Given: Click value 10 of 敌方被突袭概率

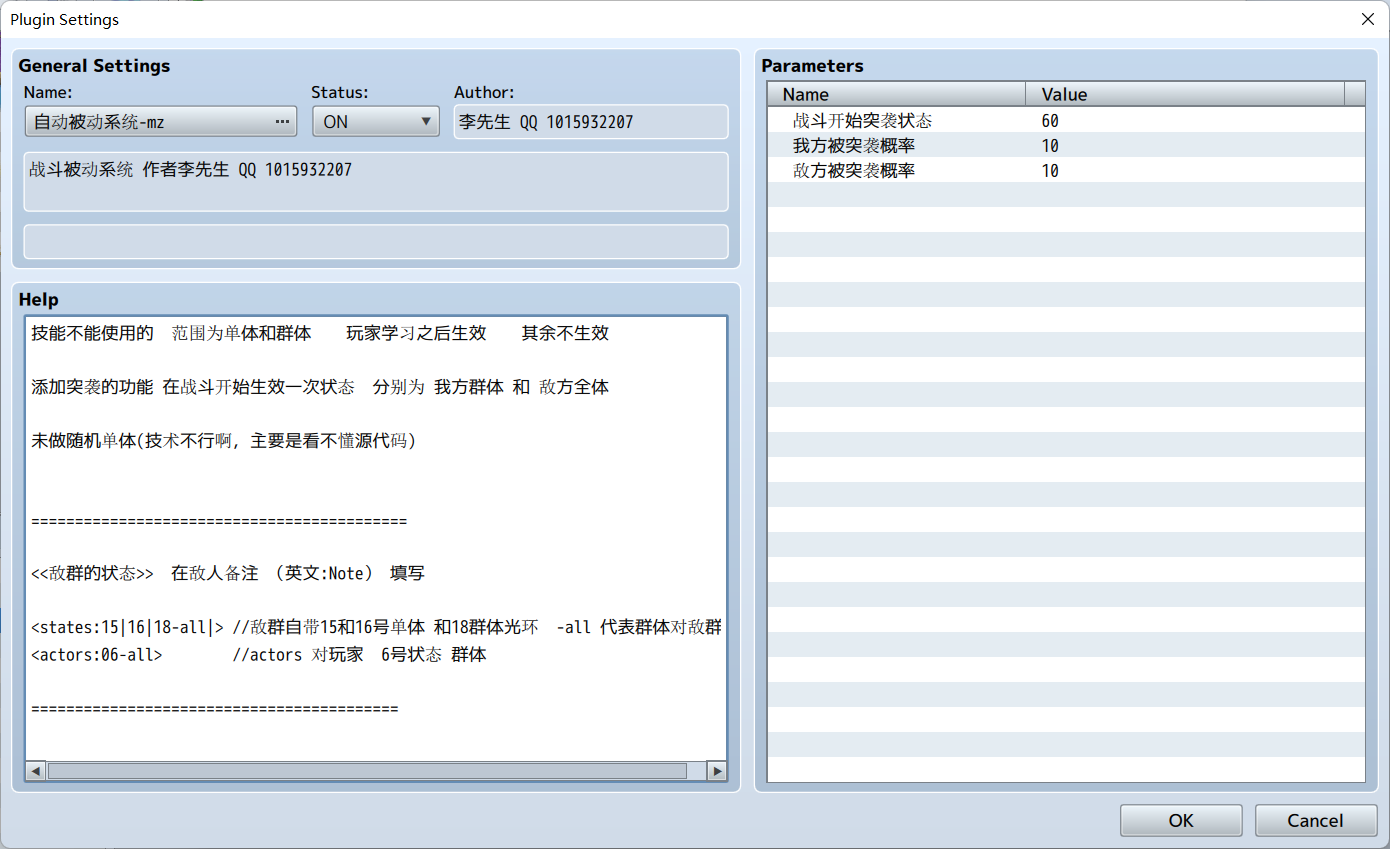Looking at the screenshot, I should (x=1050, y=171).
